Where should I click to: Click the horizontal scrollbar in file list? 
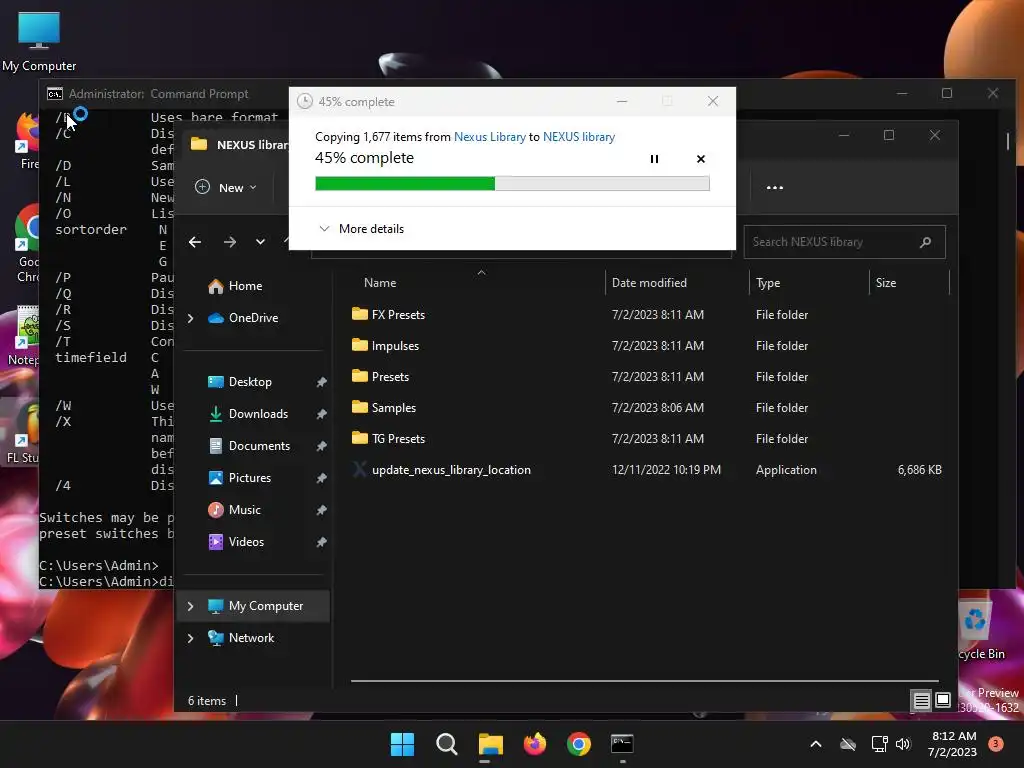pos(645,681)
